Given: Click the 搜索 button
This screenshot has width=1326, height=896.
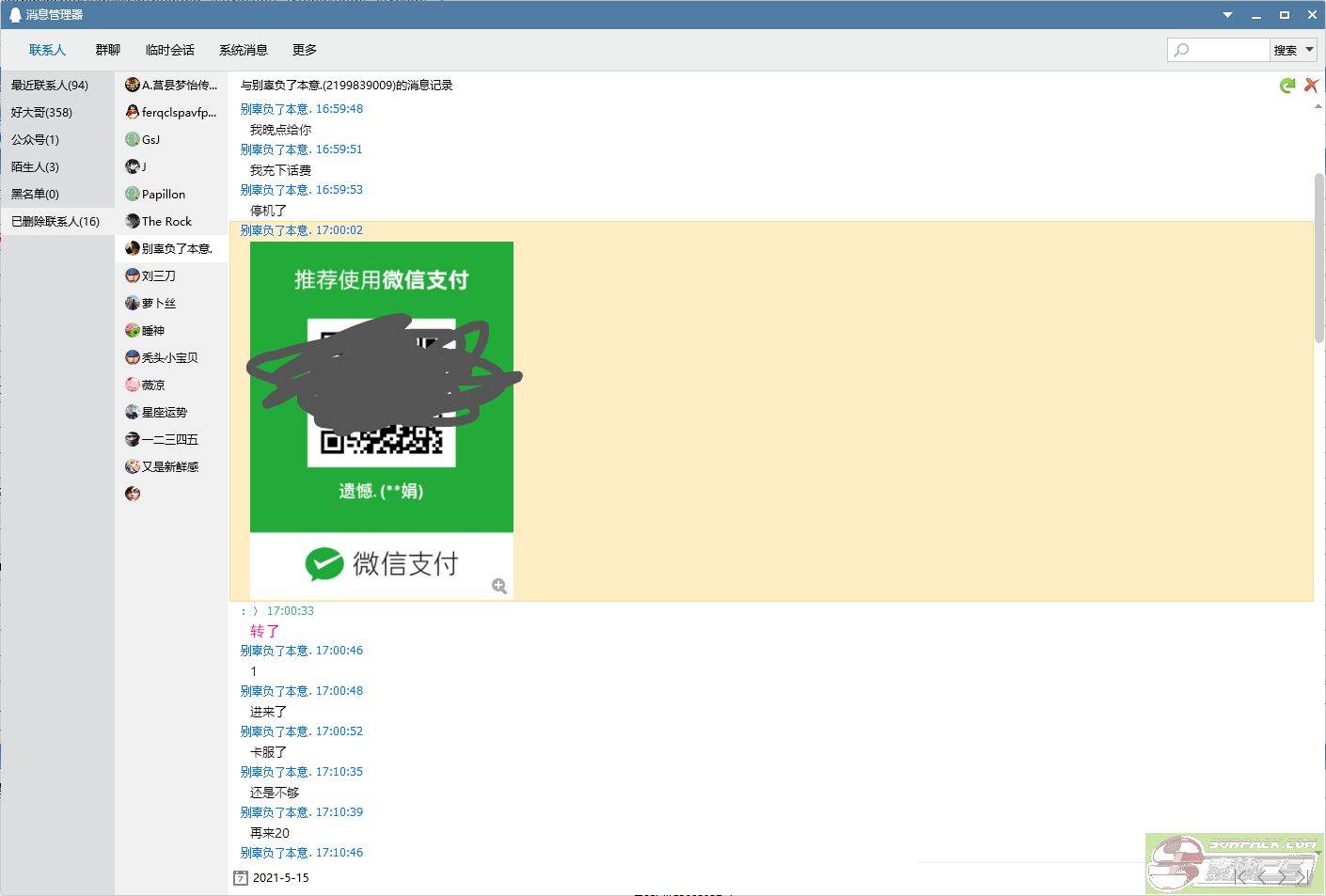Looking at the screenshot, I should pos(1286,50).
